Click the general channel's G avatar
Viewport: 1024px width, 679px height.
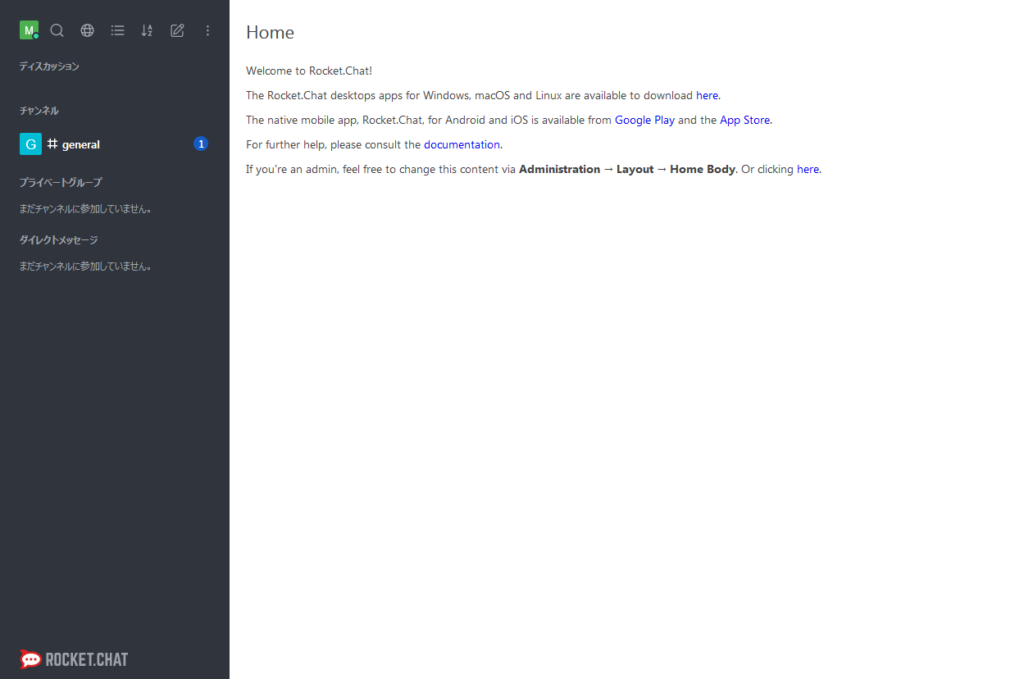click(30, 144)
